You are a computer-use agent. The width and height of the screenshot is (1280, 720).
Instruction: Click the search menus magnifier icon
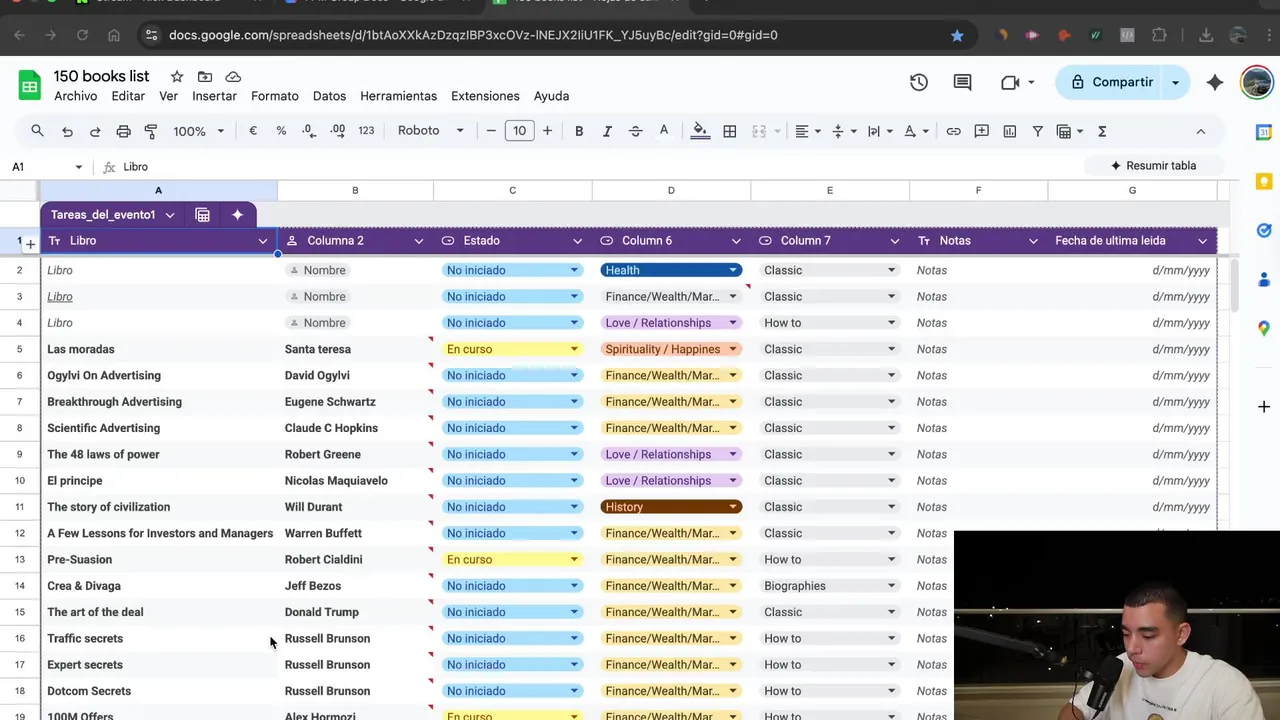(37, 131)
